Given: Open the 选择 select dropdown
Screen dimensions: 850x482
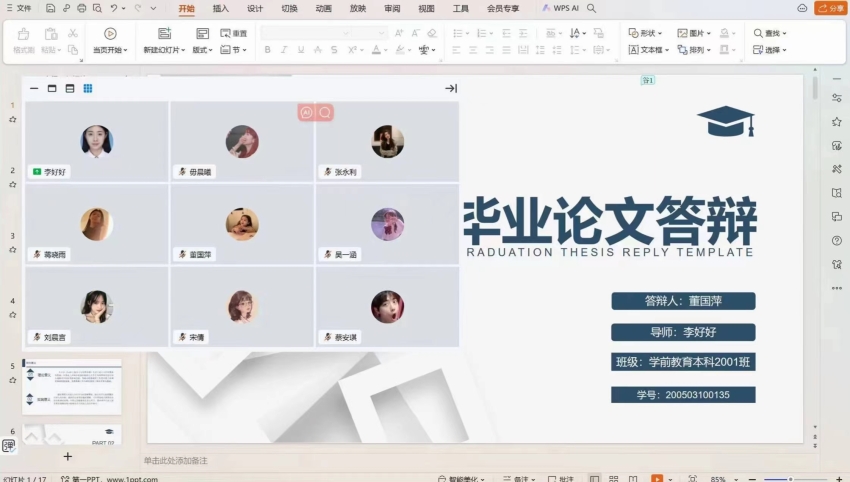Looking at the screenshot, I should tap(770, 50).
